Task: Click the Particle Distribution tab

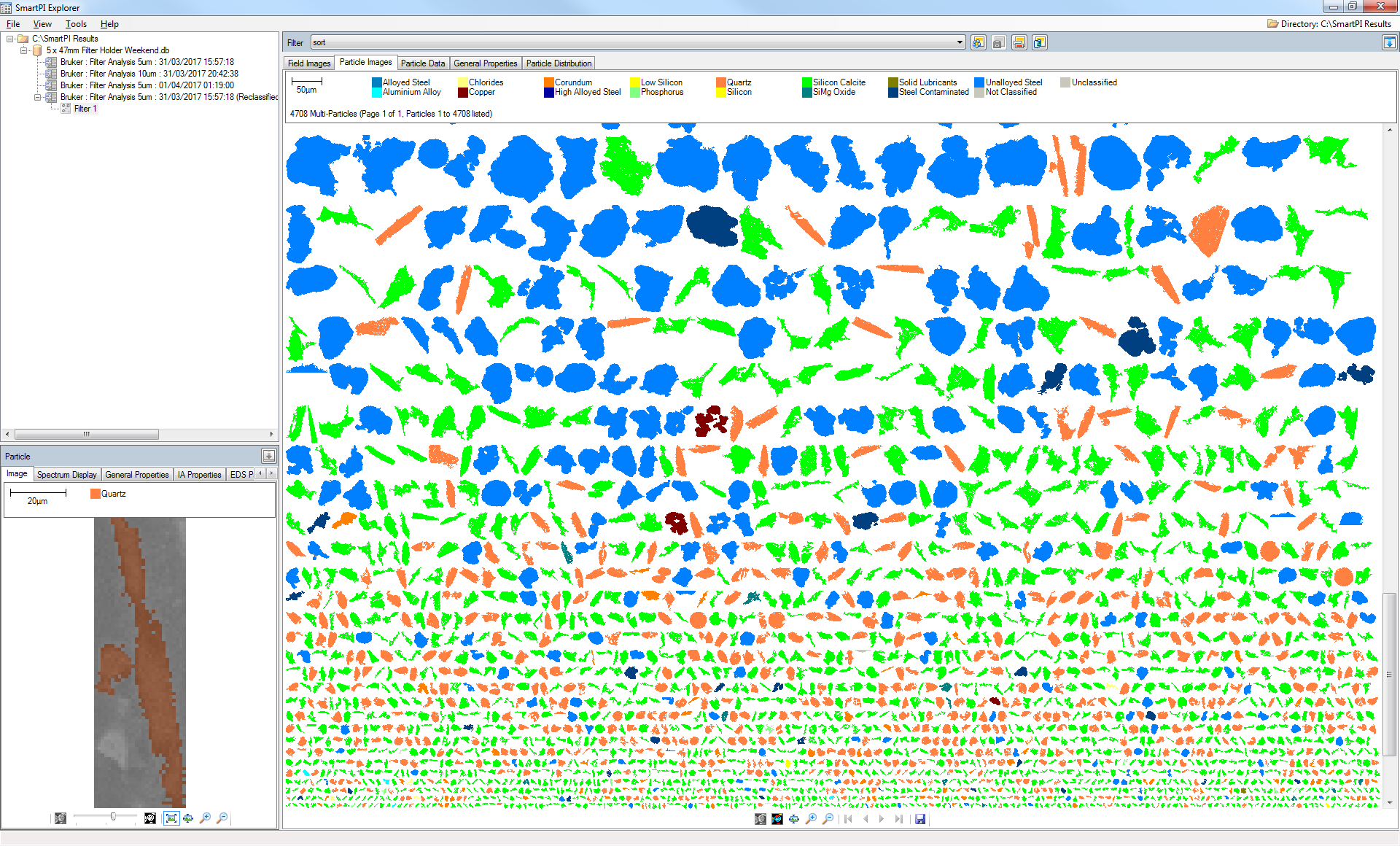Action: (x=560, y=63)
